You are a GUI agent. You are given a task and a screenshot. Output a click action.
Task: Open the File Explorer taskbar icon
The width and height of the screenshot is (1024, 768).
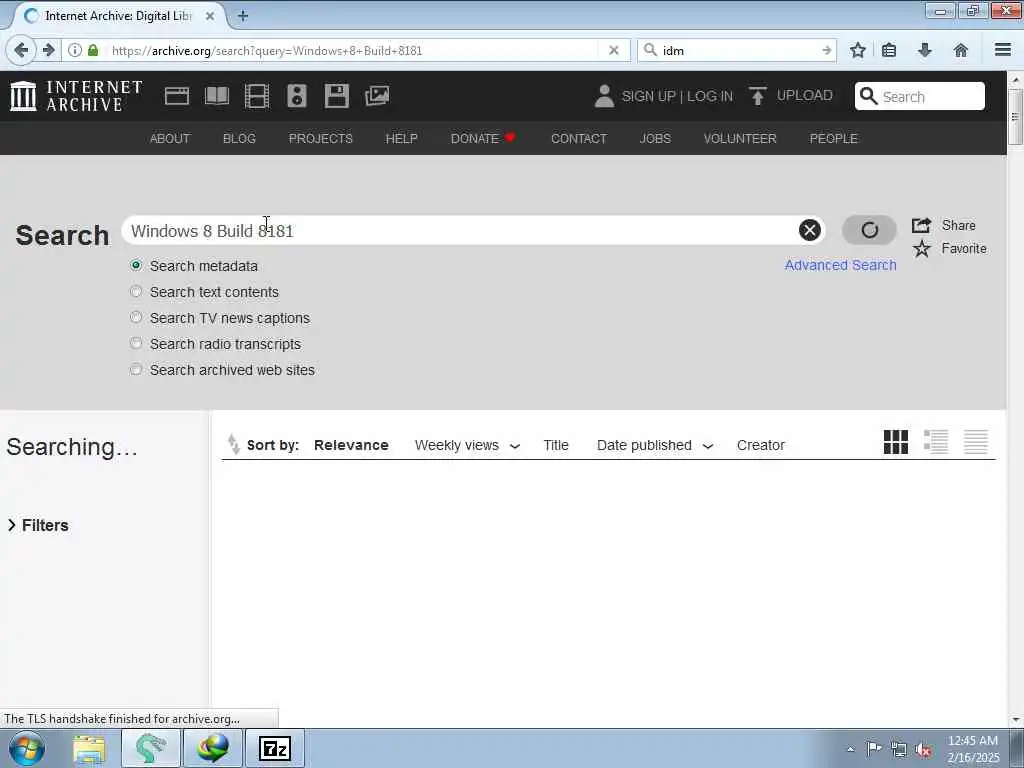[89, 749]
